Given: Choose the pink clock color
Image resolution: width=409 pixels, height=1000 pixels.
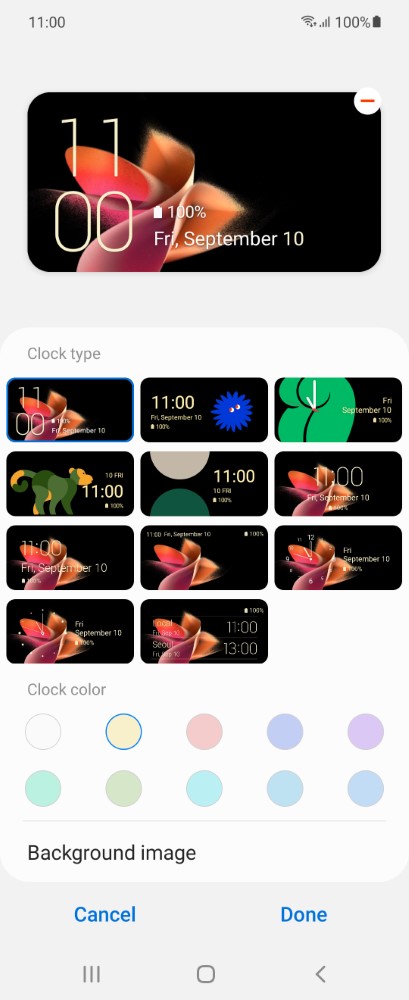Looking at the screenshot, I should click(204, 732).
